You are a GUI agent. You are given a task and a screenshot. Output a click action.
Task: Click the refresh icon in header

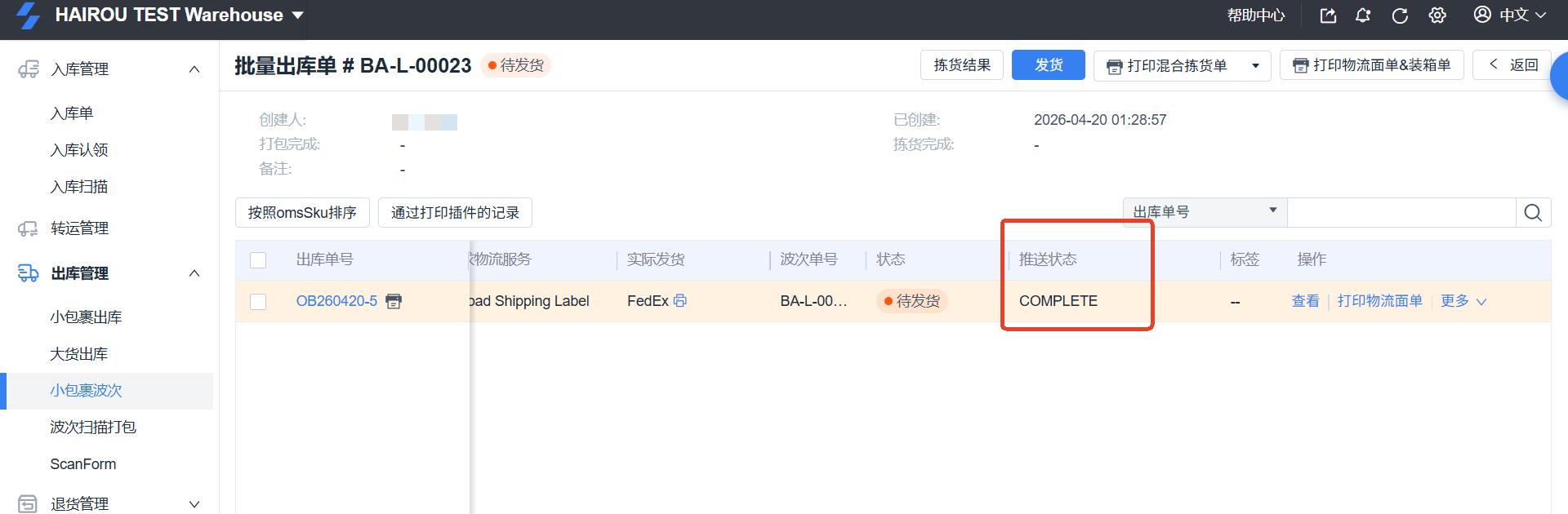1400,16
